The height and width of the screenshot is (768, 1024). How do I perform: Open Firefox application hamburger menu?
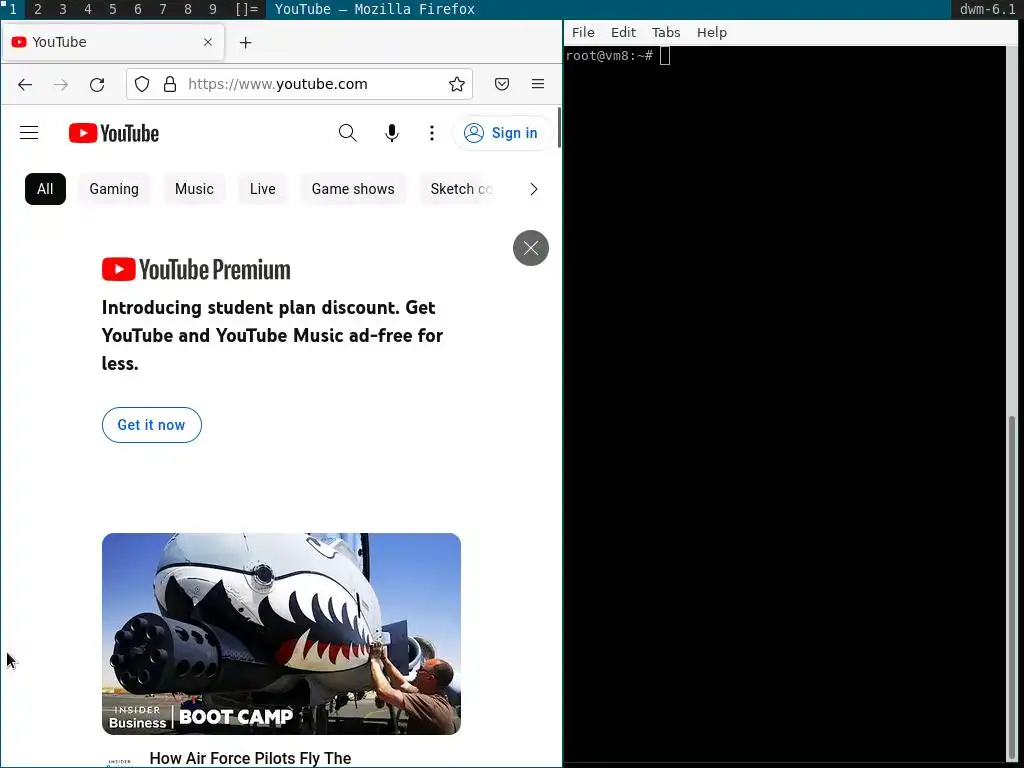[x=538, y=84]
